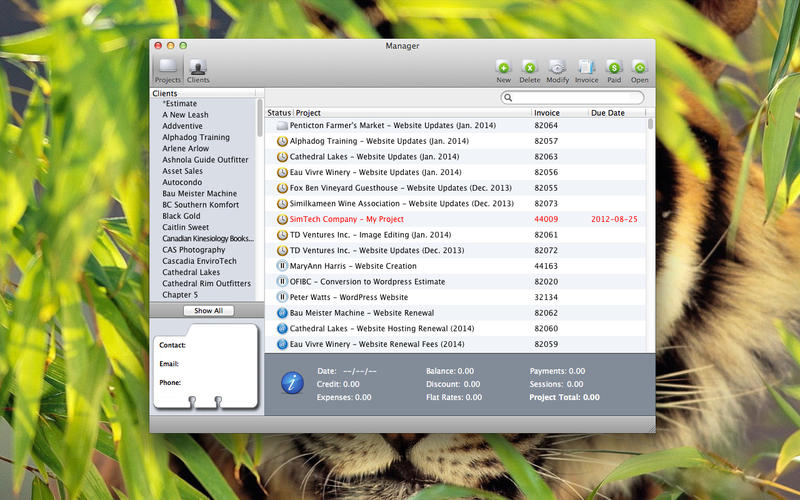Click clock status icon for Alphadog Training project
800x500 pixels.
click(282, 141)
